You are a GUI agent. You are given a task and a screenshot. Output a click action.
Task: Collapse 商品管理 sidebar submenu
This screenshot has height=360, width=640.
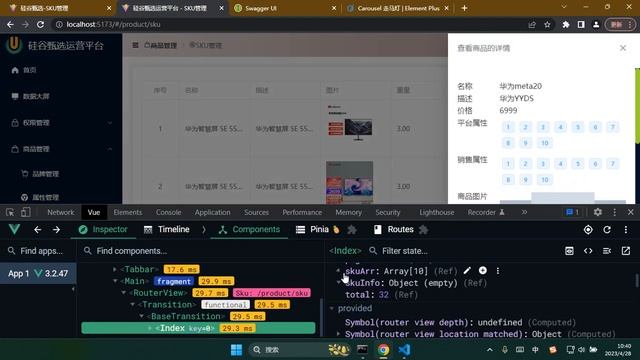(61, 149)
